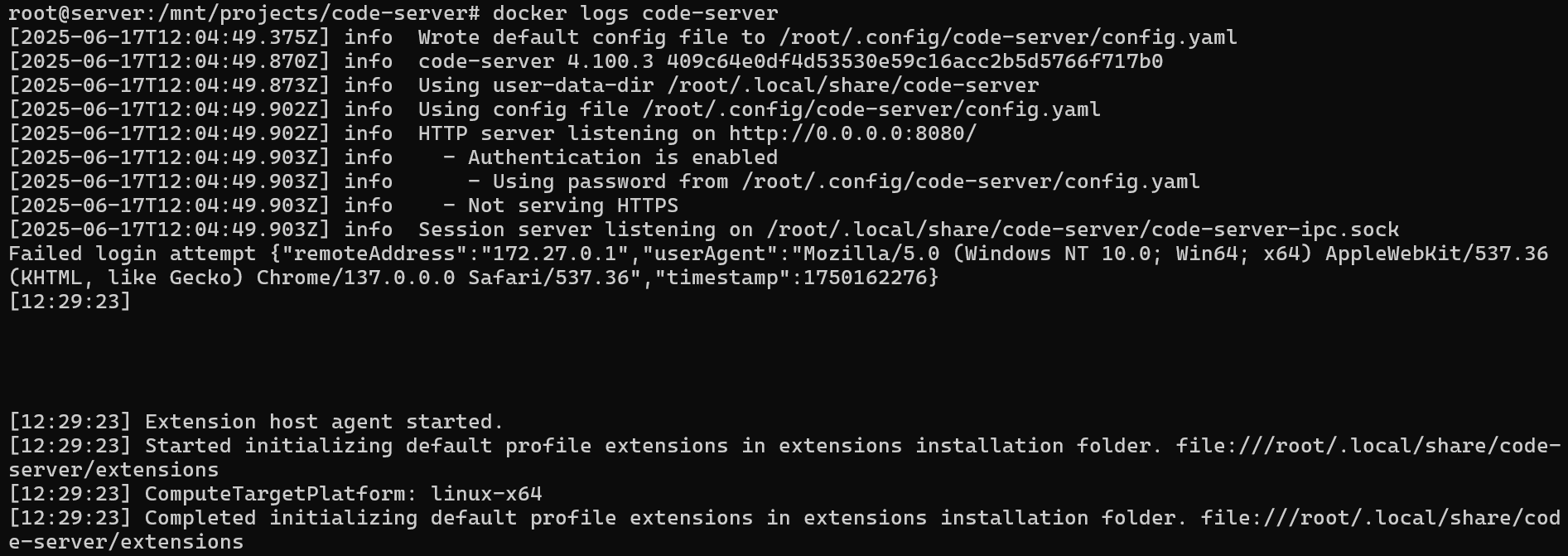Click the remoteAddress 172.27.0.1 value
Screen dimensions: 1568x556
tap(555, 254)
